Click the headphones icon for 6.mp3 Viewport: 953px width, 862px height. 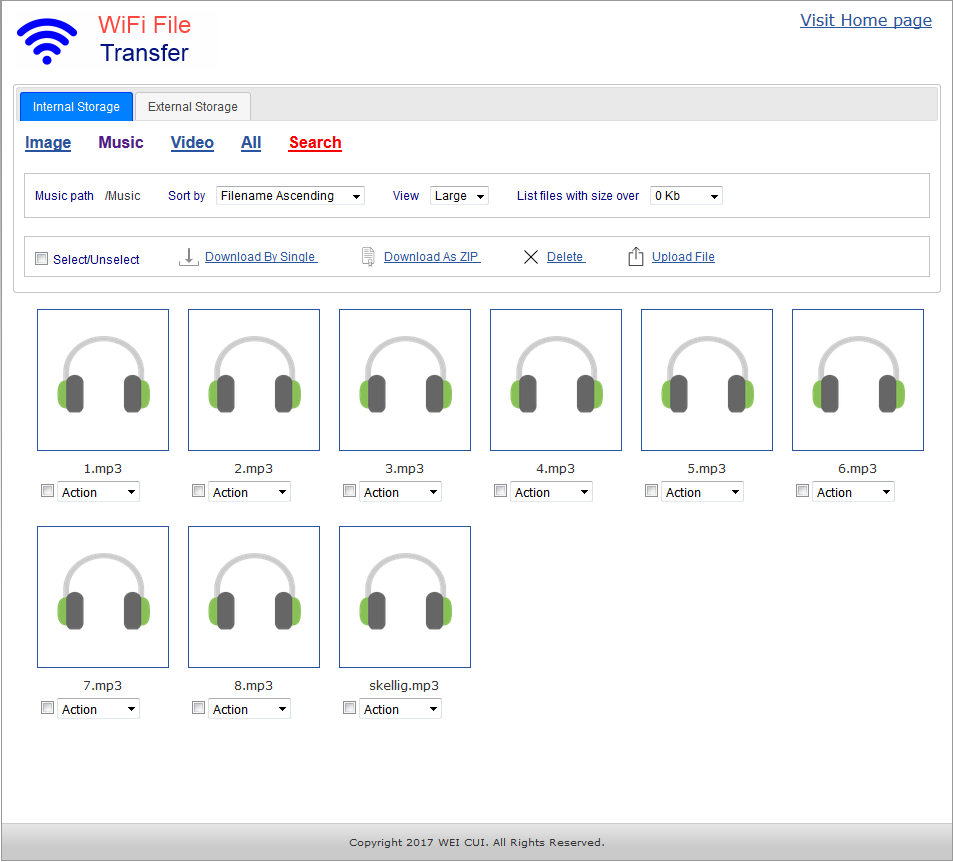(858, 380)
